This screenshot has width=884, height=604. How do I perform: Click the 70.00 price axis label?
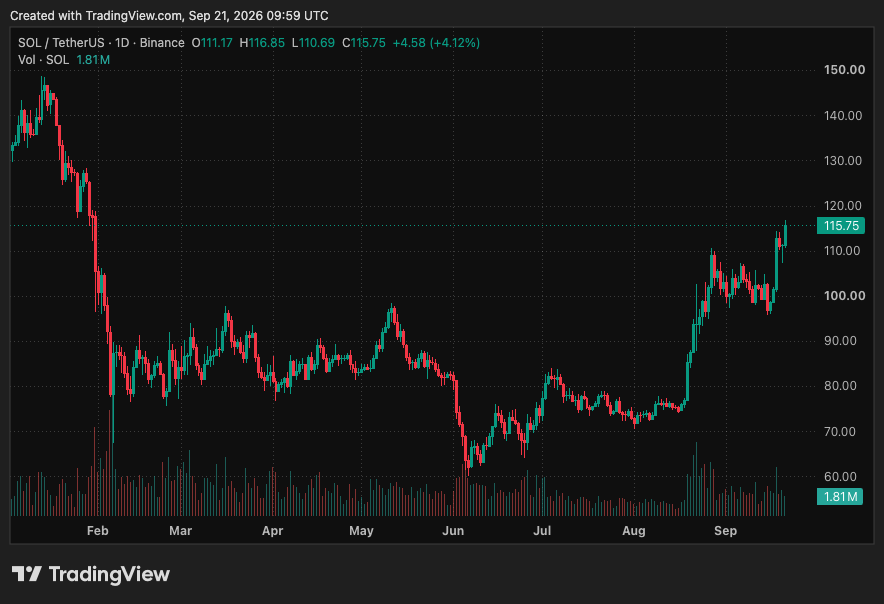tap(841, 431)
